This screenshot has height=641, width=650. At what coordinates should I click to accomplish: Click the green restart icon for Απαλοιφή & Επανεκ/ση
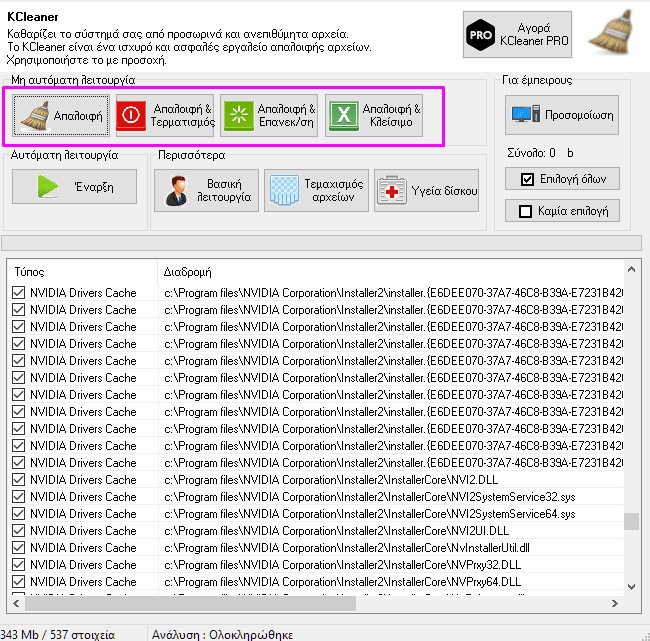(239, 115)
